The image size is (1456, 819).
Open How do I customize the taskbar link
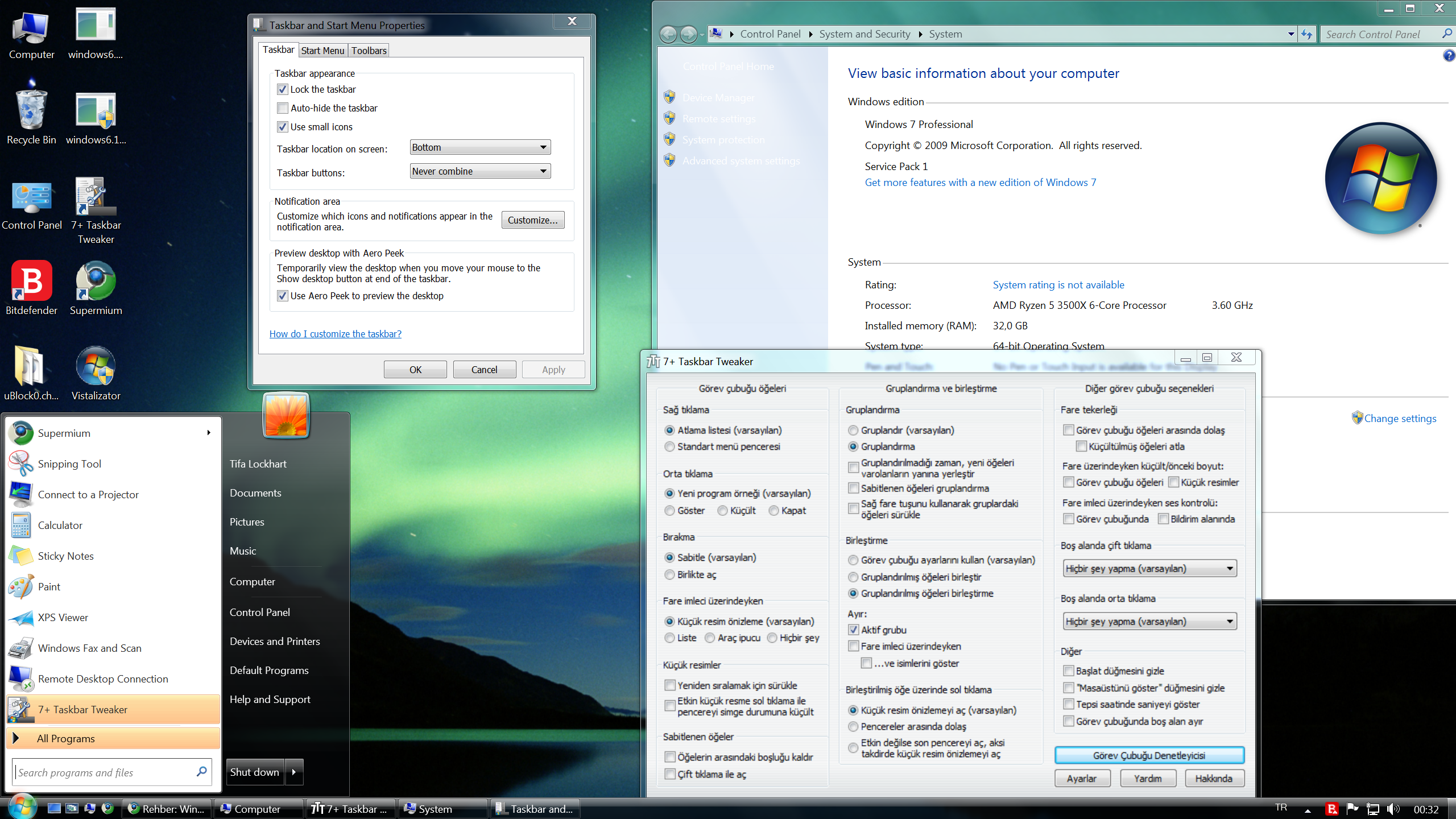coord(336,334)
